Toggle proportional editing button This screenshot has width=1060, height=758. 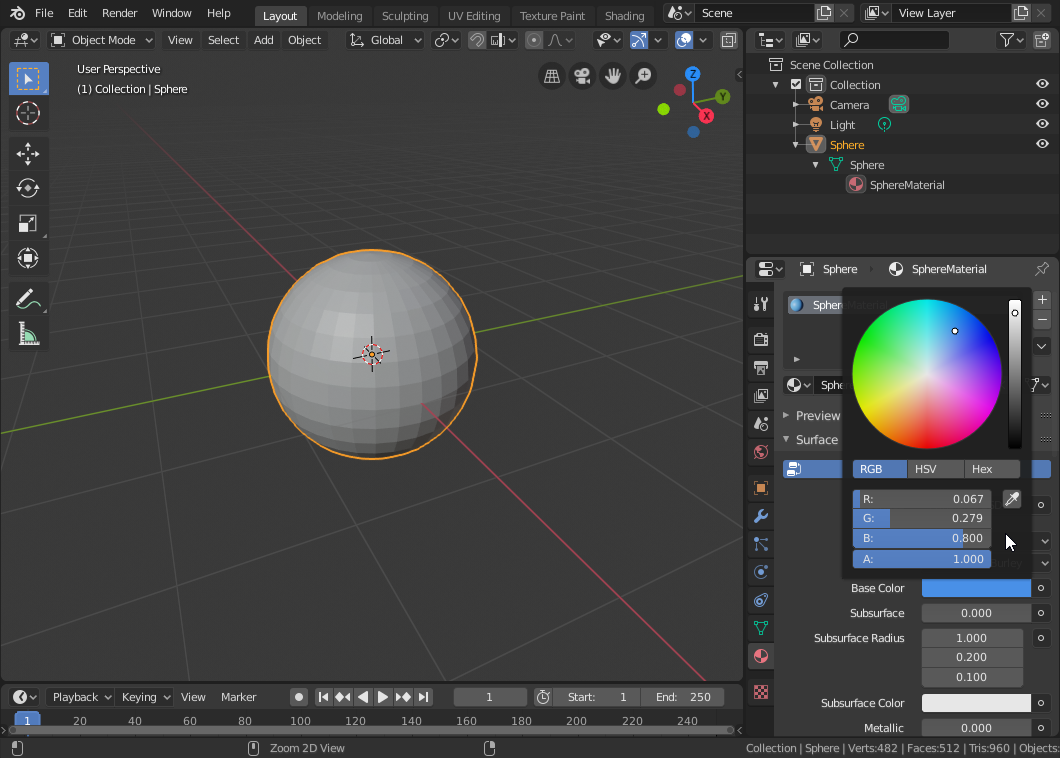click(534, 40)
